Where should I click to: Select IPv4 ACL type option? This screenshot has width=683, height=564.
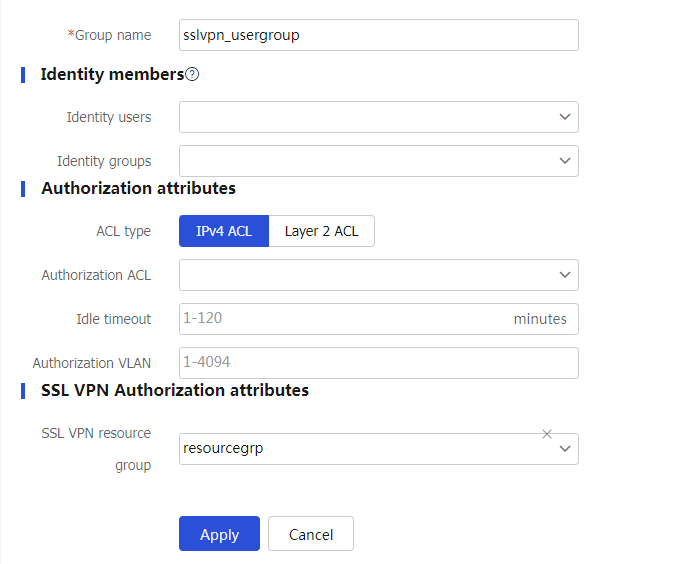[x=224, y=231]
